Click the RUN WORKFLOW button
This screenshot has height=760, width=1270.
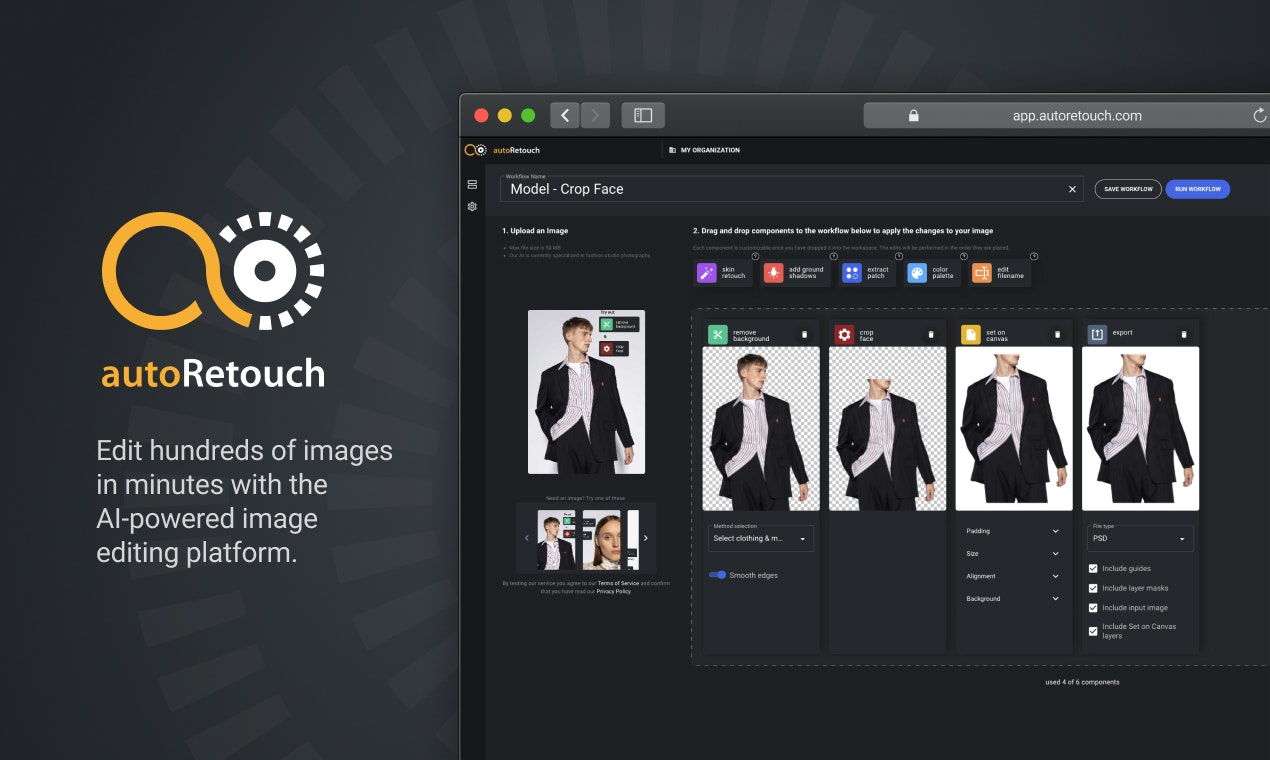1197,189
